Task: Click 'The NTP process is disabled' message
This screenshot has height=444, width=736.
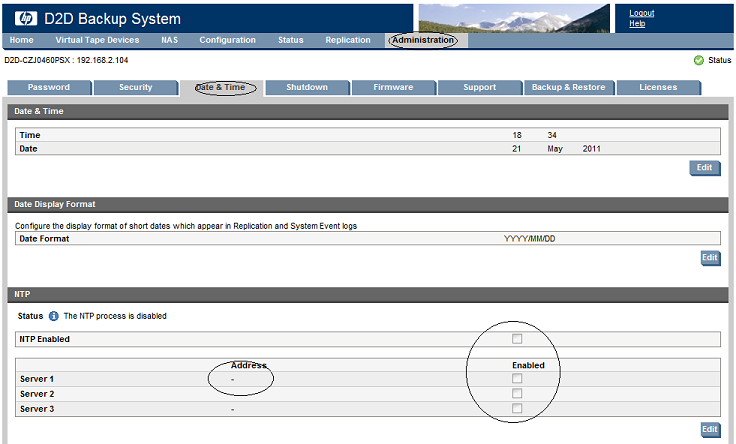Action: coord(115,316)
